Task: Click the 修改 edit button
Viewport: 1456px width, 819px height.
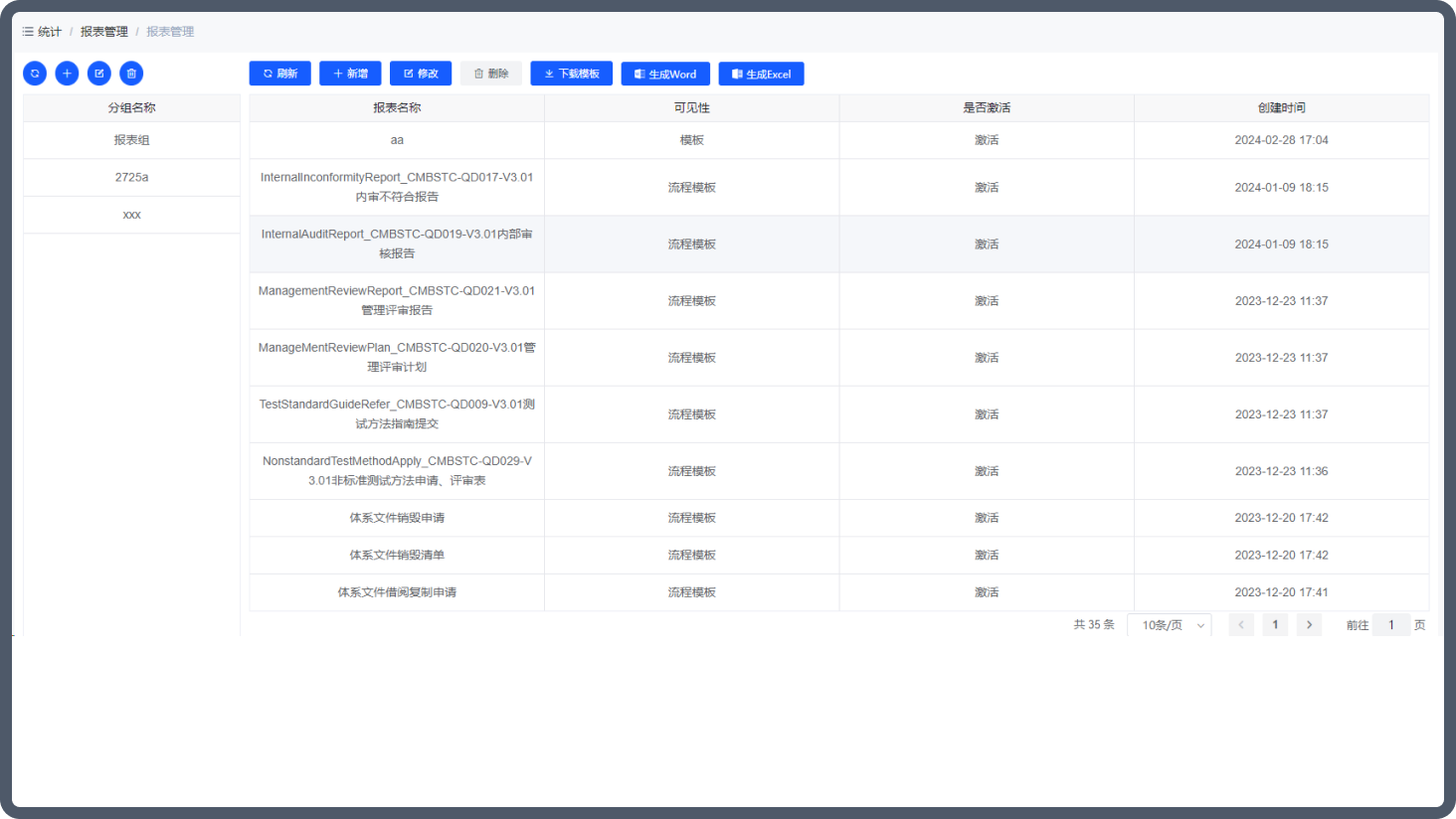Action: [421, 74]
